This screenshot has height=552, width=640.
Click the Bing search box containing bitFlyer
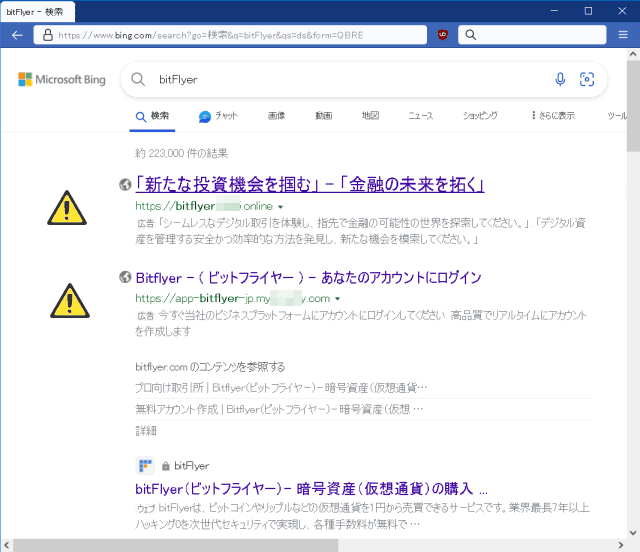364,80
